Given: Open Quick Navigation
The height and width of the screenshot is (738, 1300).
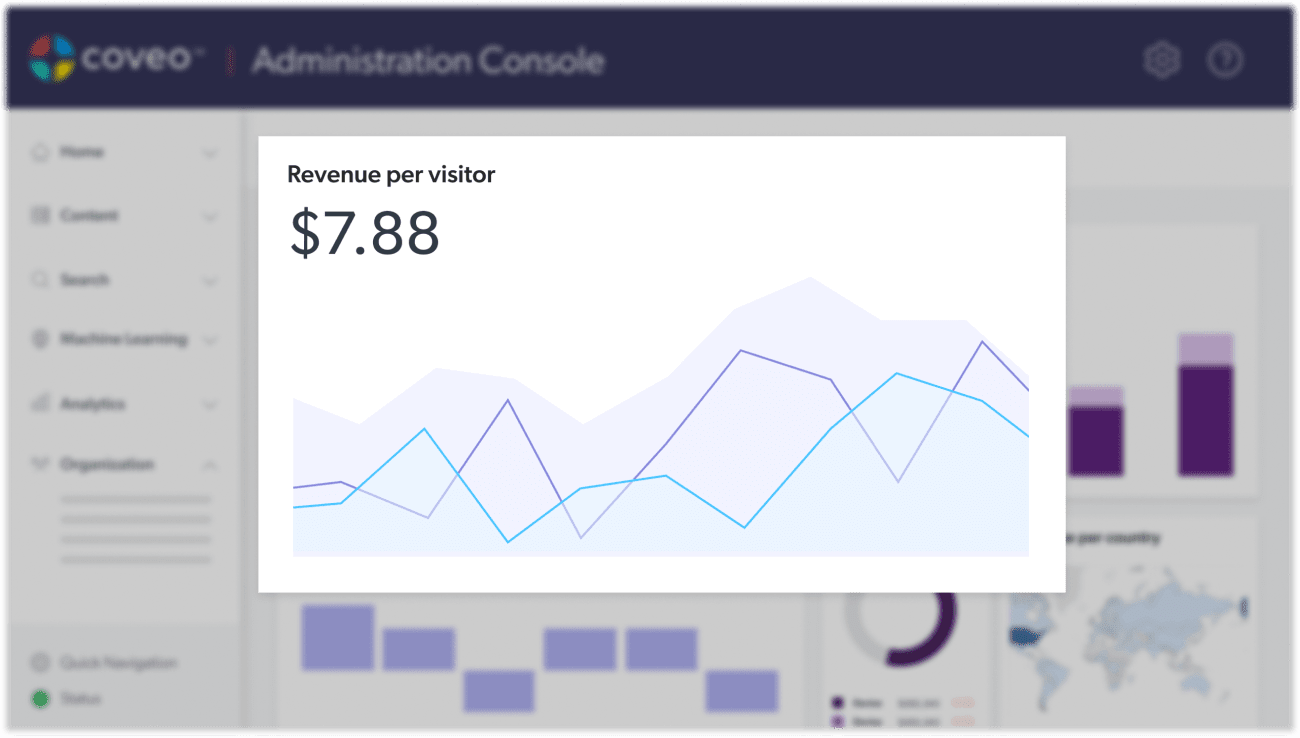Looking at the screenshot, I should [120, 662].
